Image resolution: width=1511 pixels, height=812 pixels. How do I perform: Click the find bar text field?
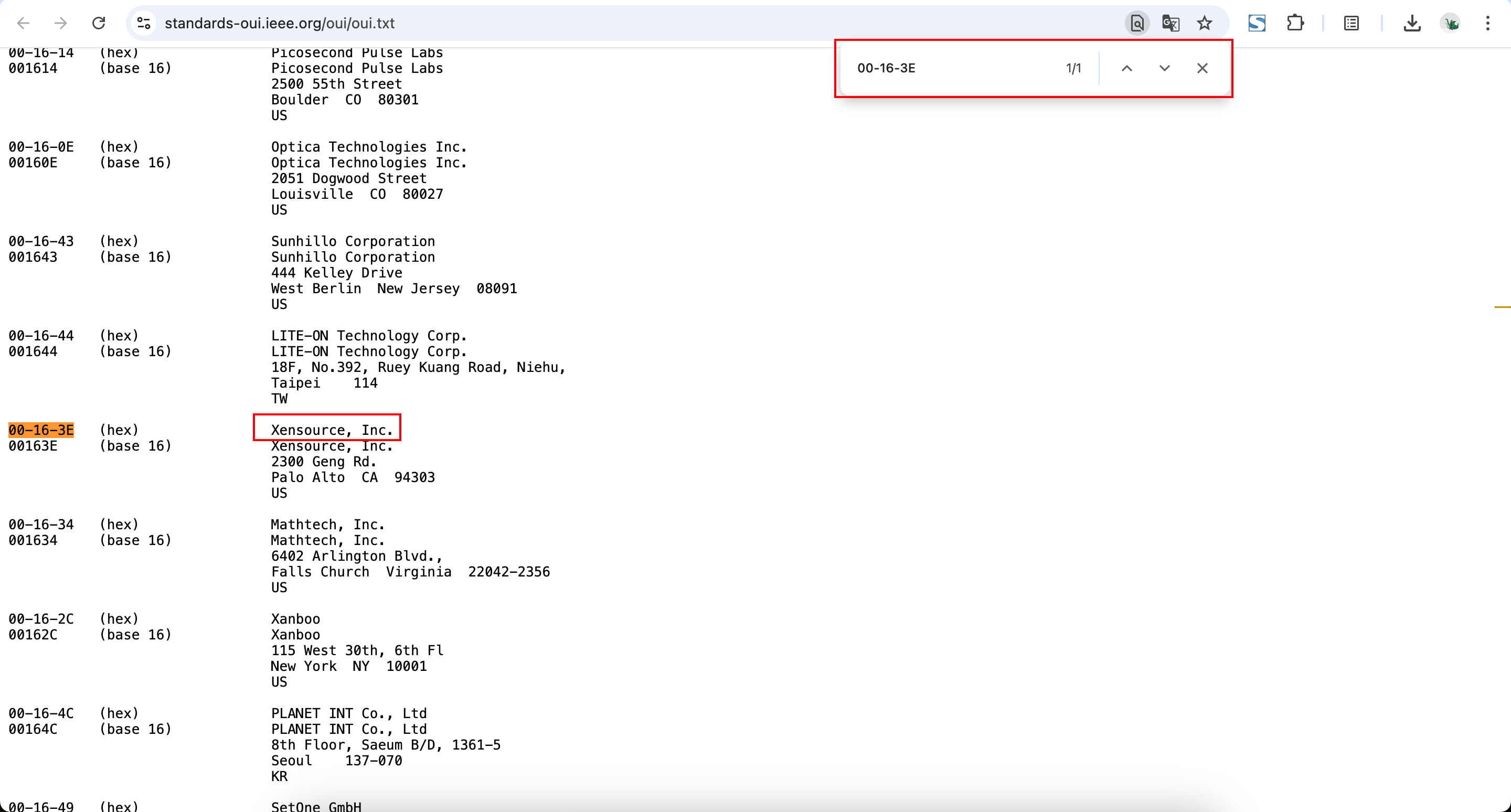tap(950, 68)
